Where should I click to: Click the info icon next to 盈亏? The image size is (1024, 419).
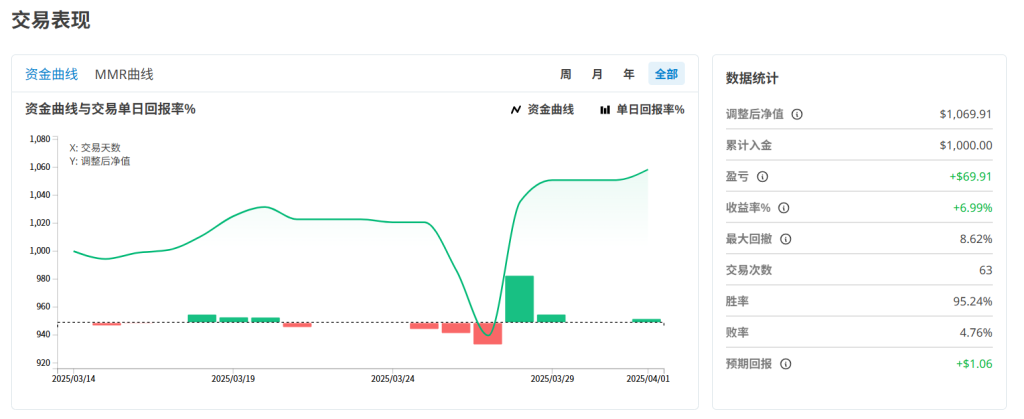tap(762, 177)
